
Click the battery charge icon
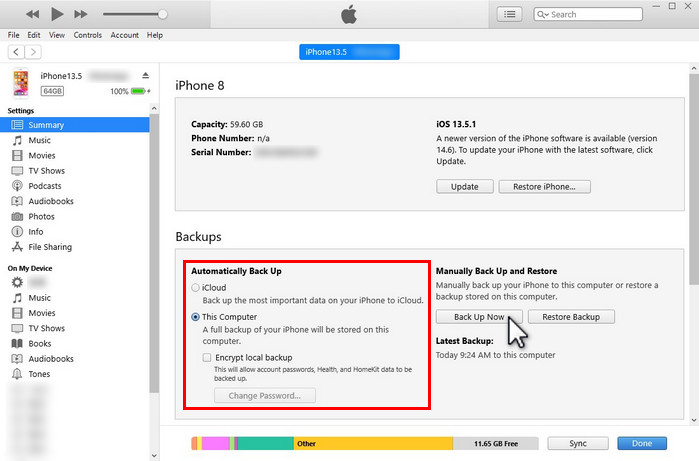click(x=138, y=91)
